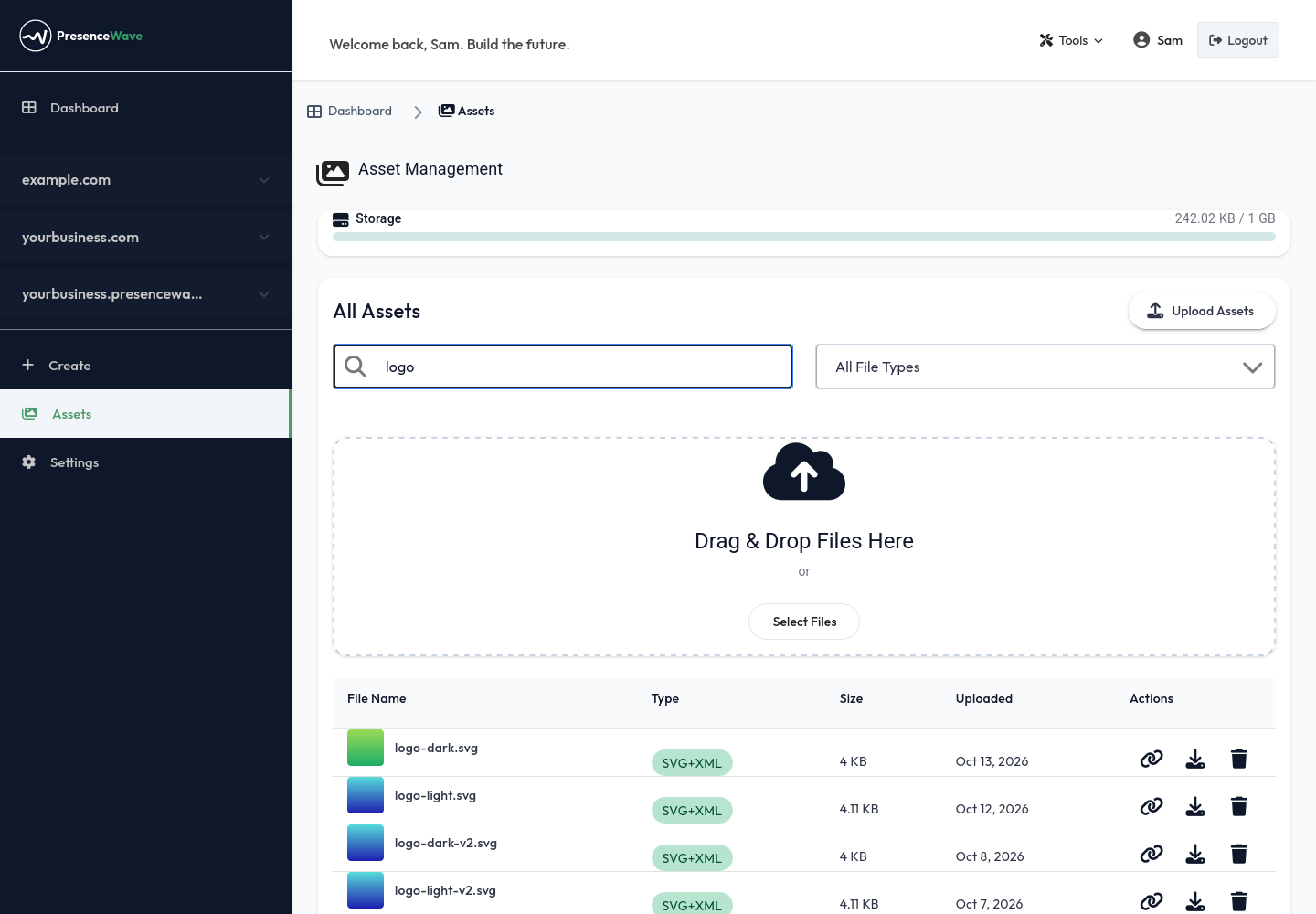Click the Uploaded column header
The height and width of the screenshot is (914, 1316).
point(984,698)
